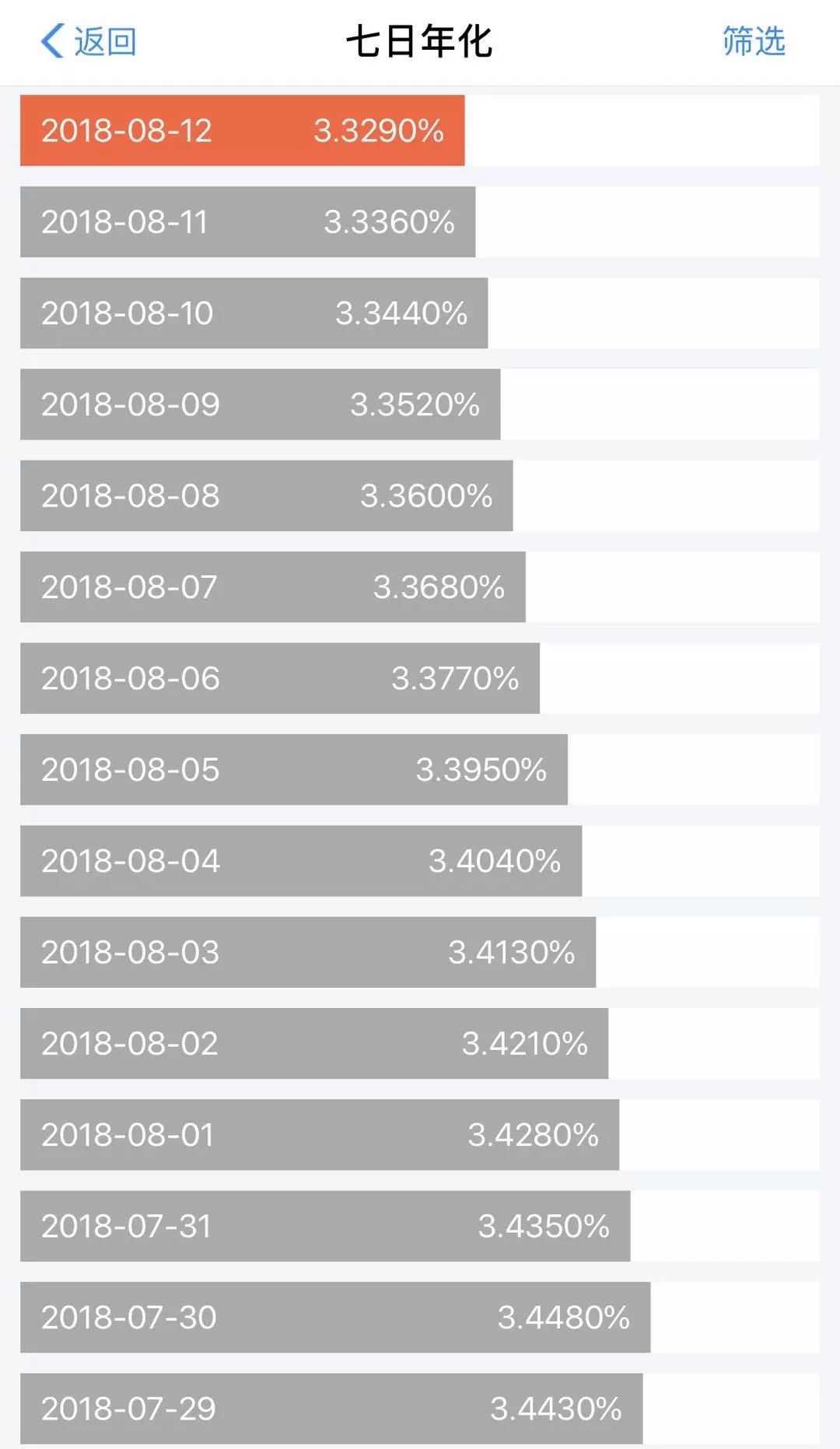Select the 2018-08-08 row at 3.3600%
840x1449 pixels.
coord(266,495)
